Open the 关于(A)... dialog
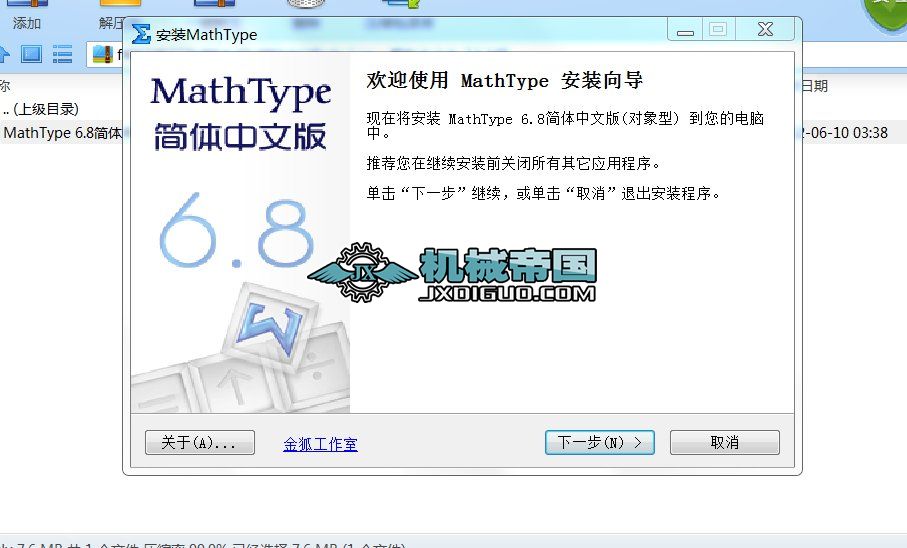 click(200, 443)
